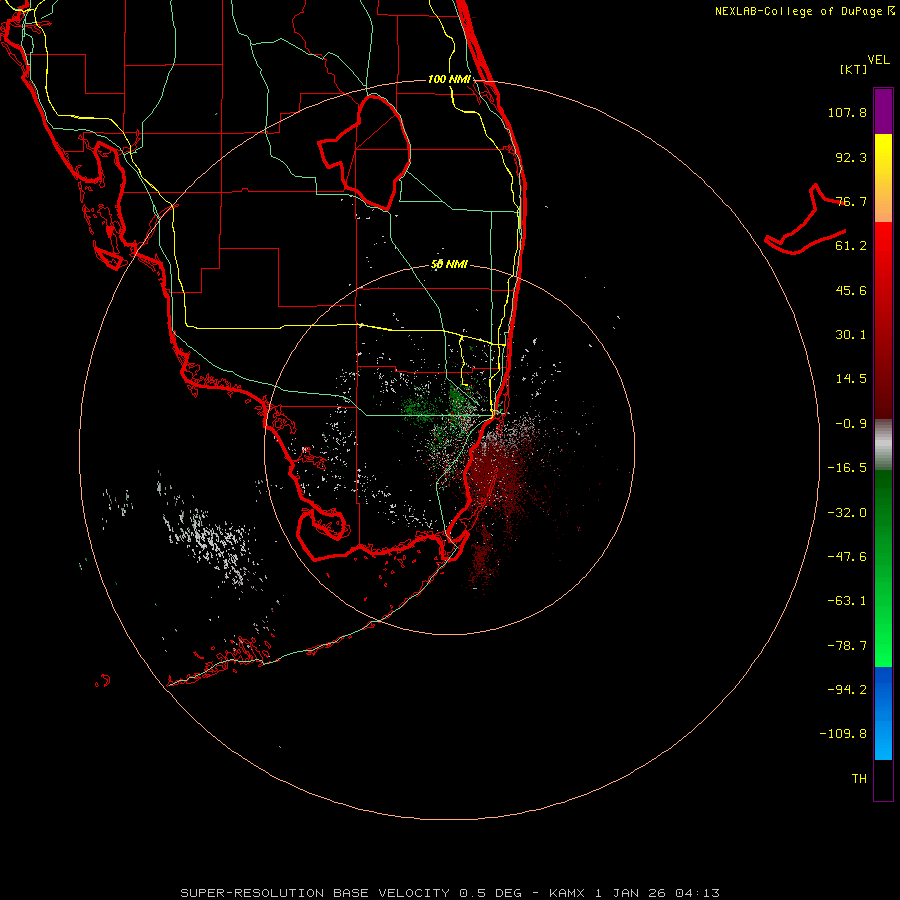Click the 100 NMI range ring label
Image resolution: width=900 pixels, height=900 pixels.
point(449,79)
